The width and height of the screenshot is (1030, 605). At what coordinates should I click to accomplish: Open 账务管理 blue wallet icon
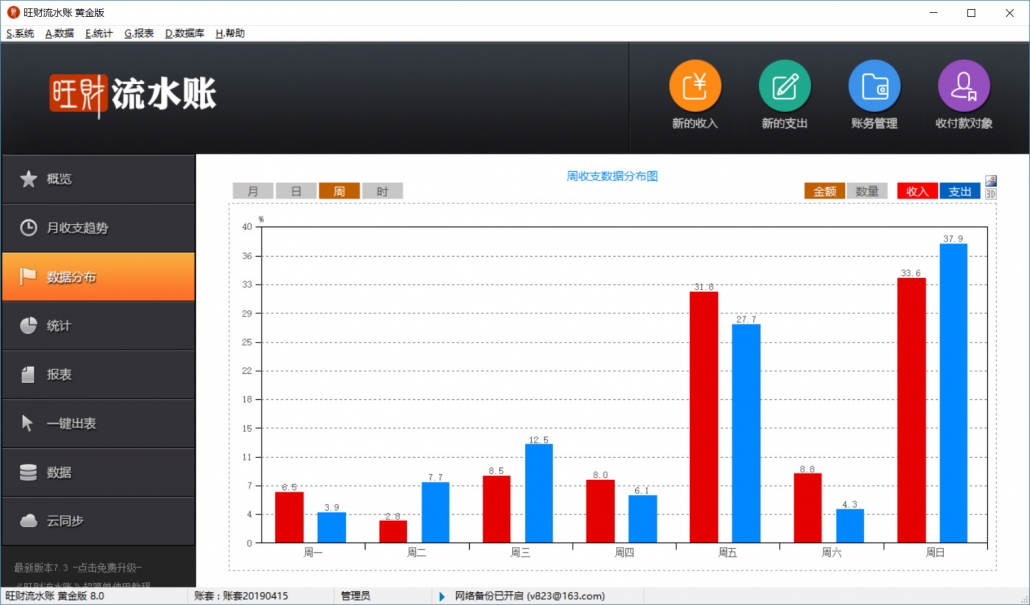[874, 86]
